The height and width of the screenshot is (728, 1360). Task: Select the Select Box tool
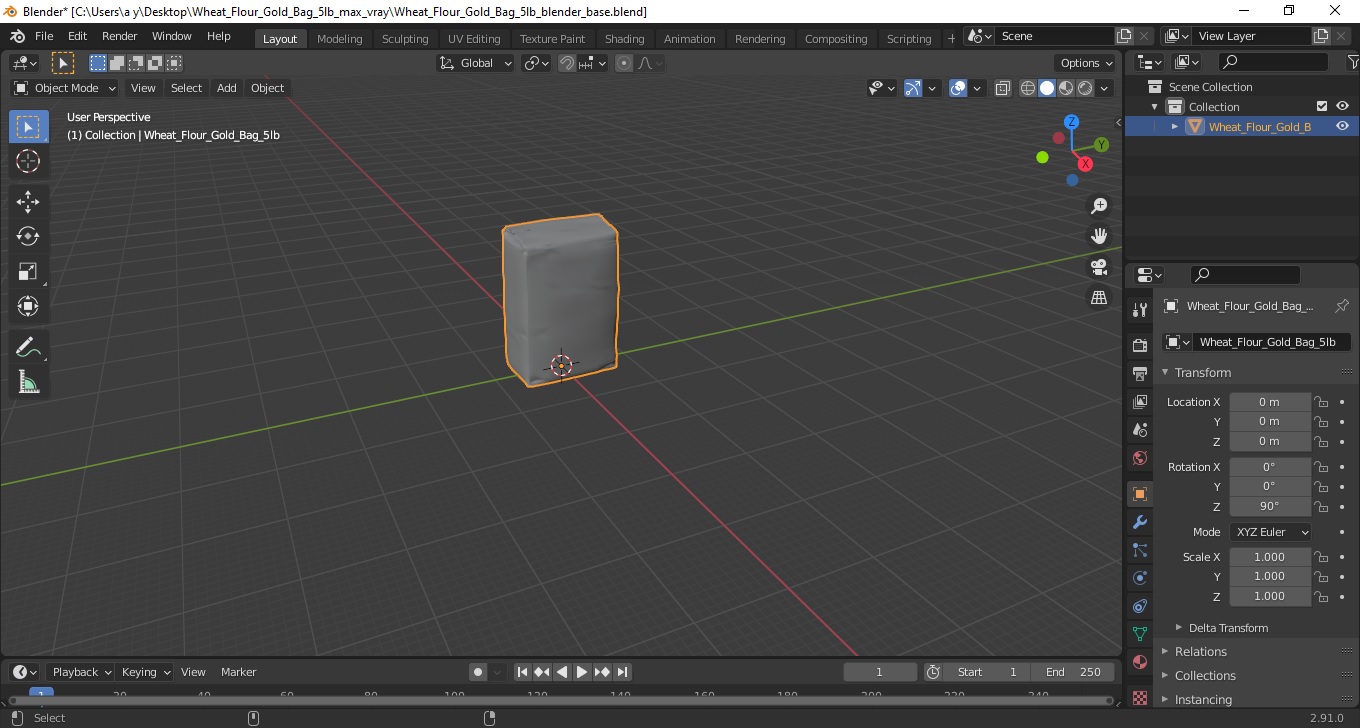(28, 127)
